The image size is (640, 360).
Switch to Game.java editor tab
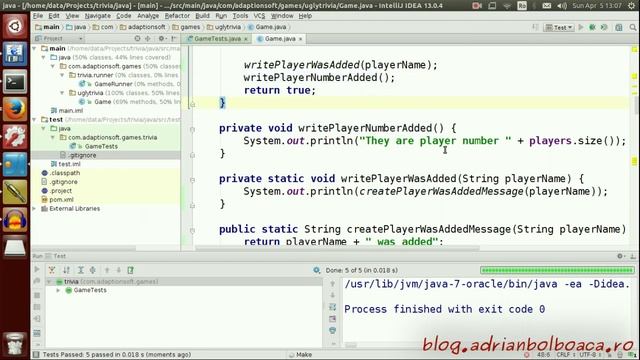click(280, 39)
